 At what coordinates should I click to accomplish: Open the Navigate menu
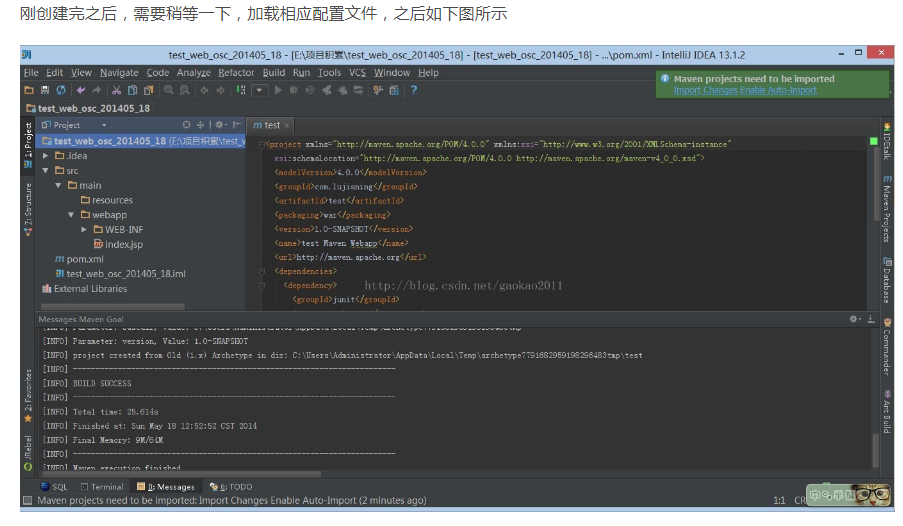coord(119,73)
